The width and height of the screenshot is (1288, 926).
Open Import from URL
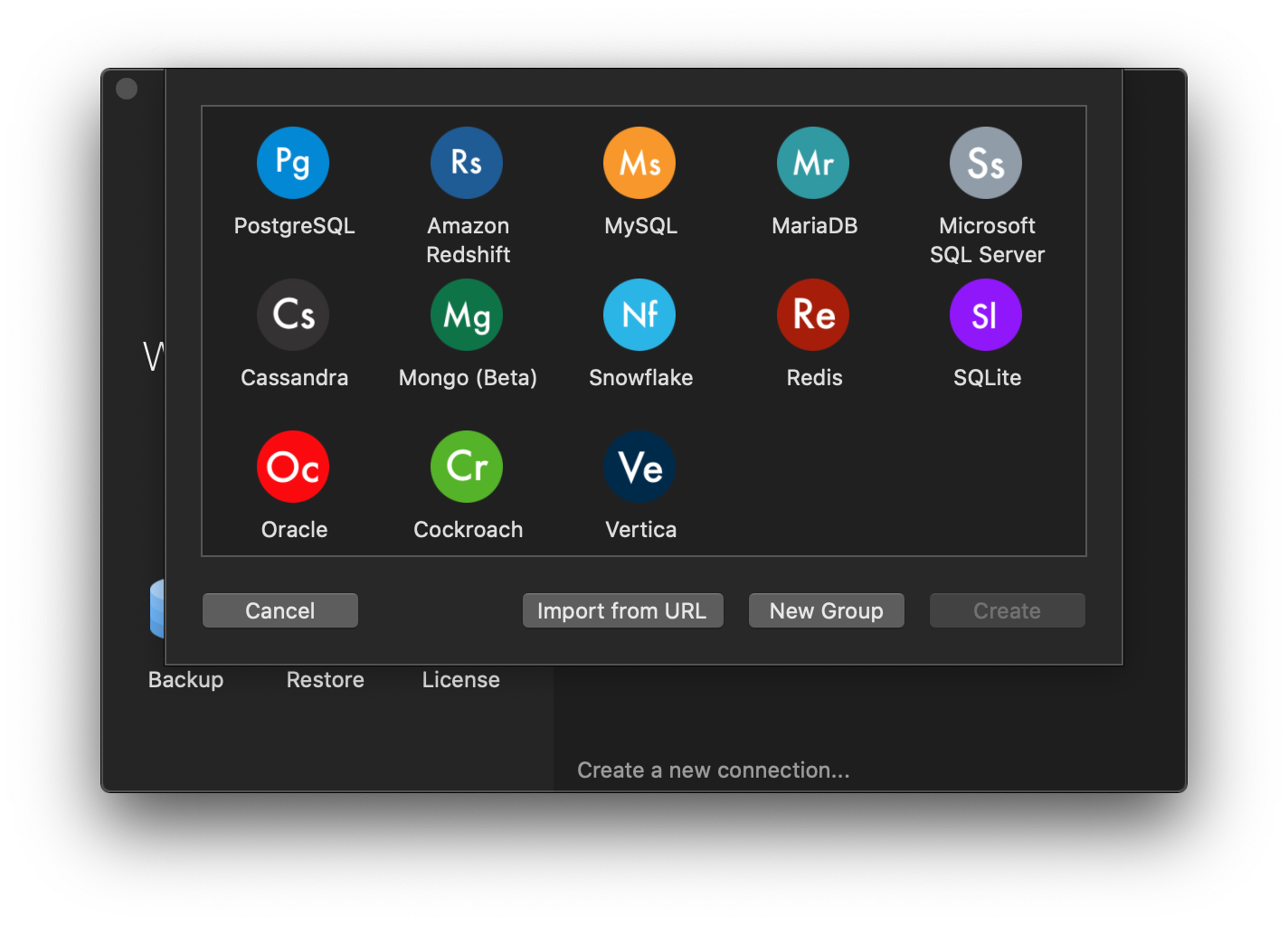coord(623,610)
